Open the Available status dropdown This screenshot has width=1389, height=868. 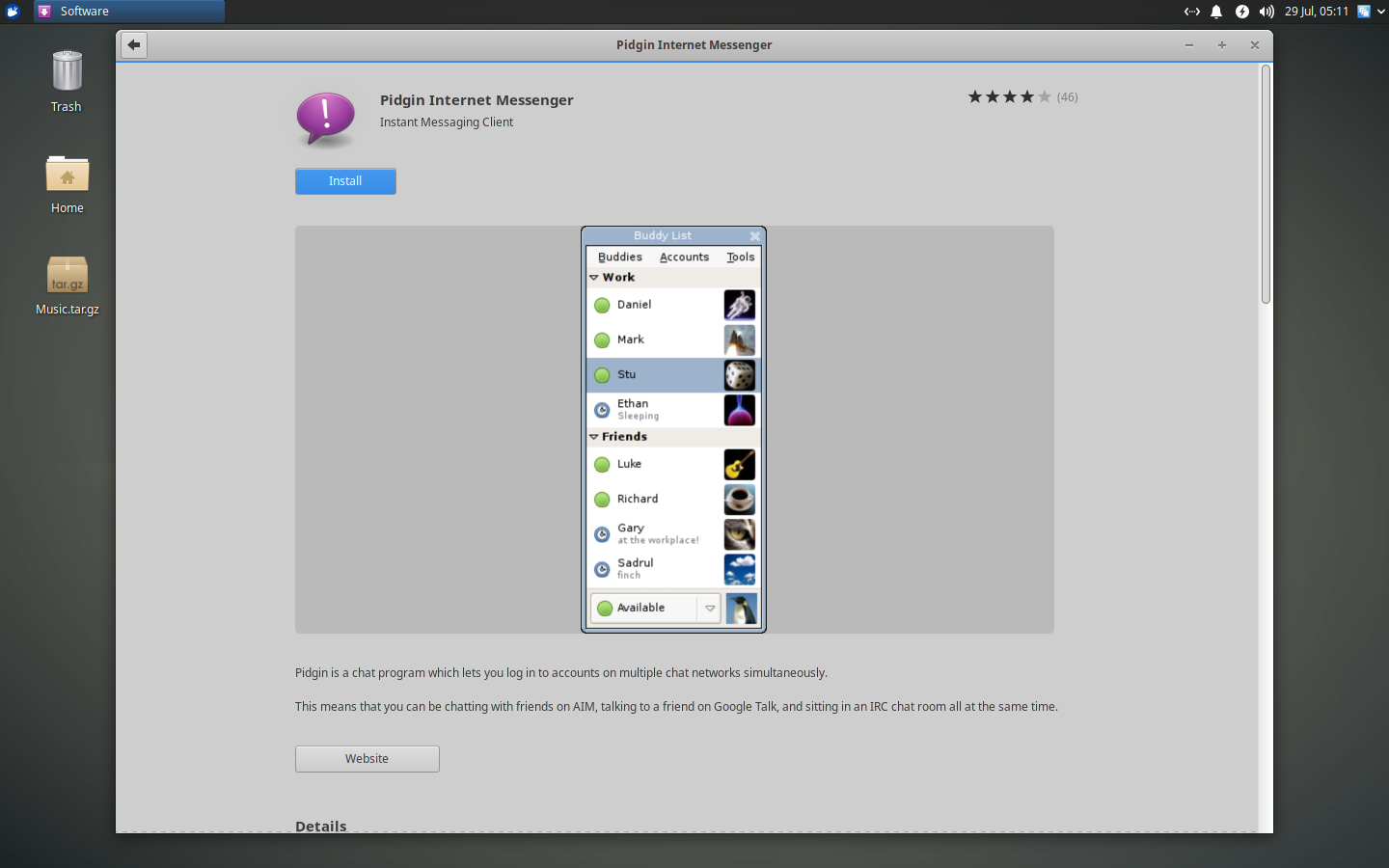coord(710,608)
